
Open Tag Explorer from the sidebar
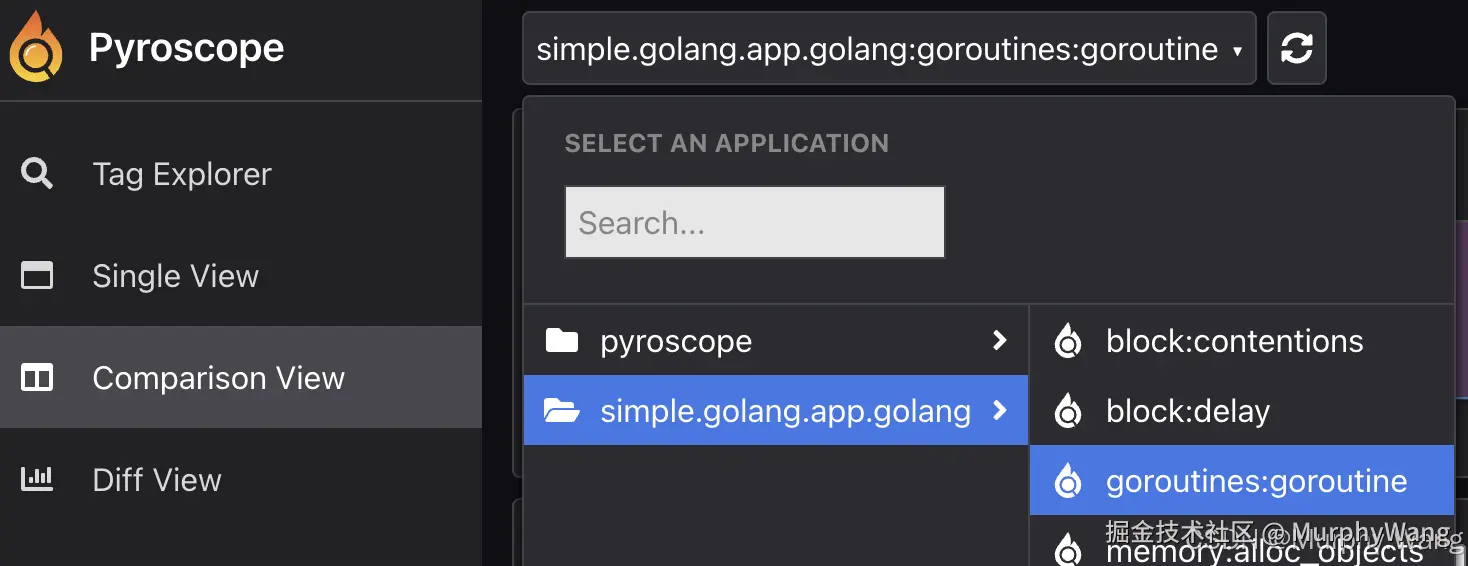click(181, 174)
